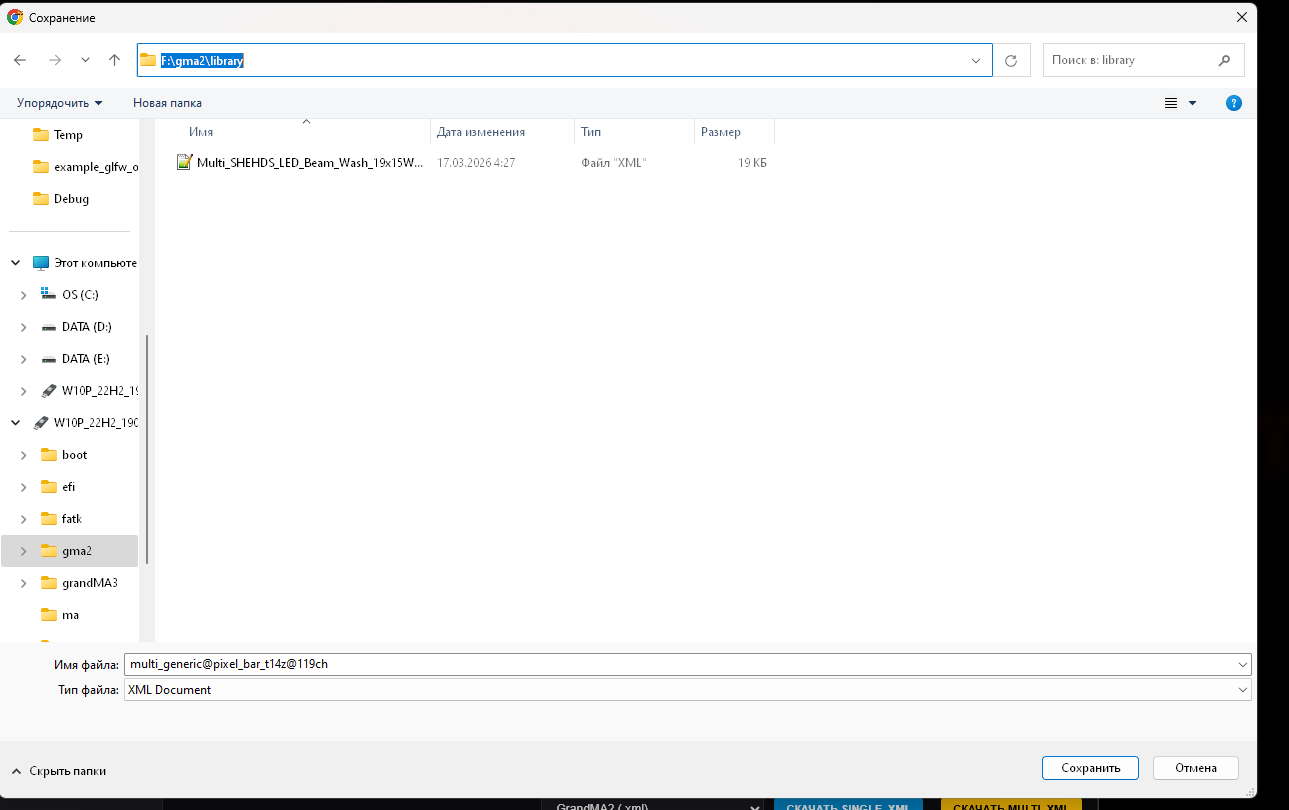Click the navigation pane scrollbar

click(148, 450)
